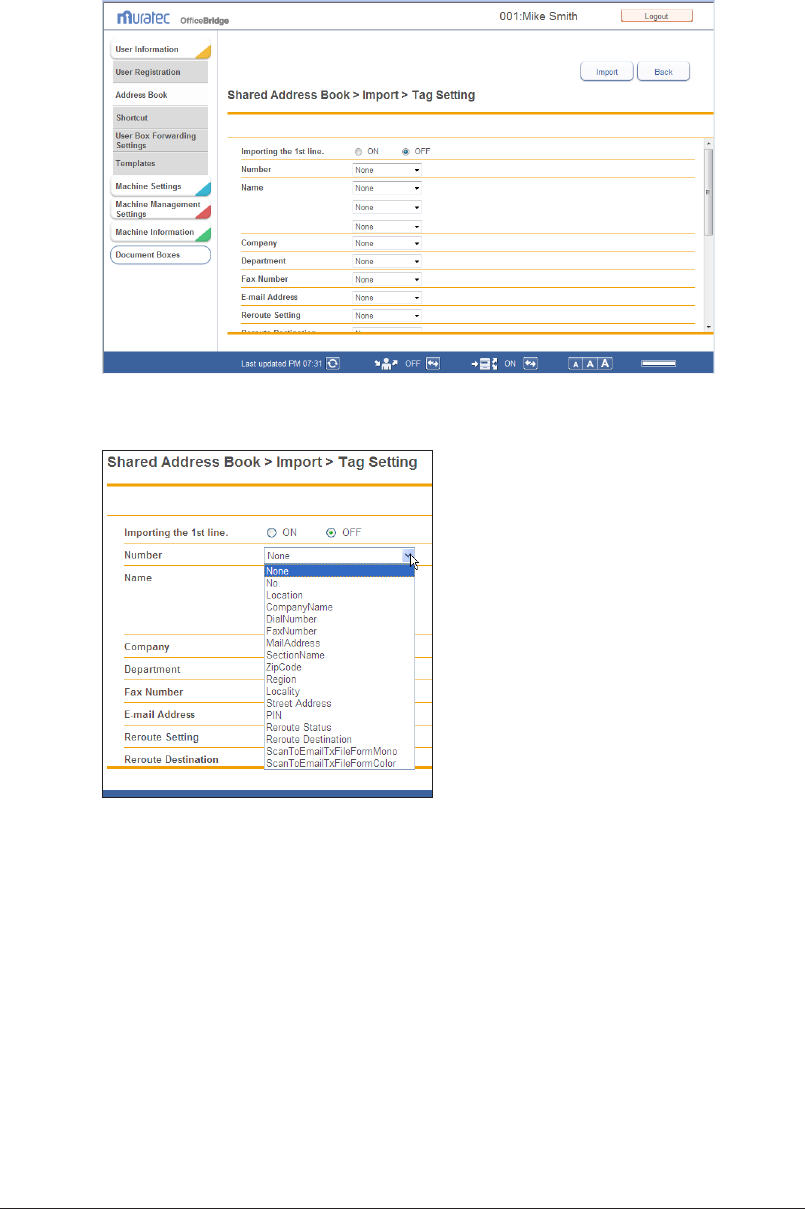Open the E-mail Address tag dropdown

point(387,297)
